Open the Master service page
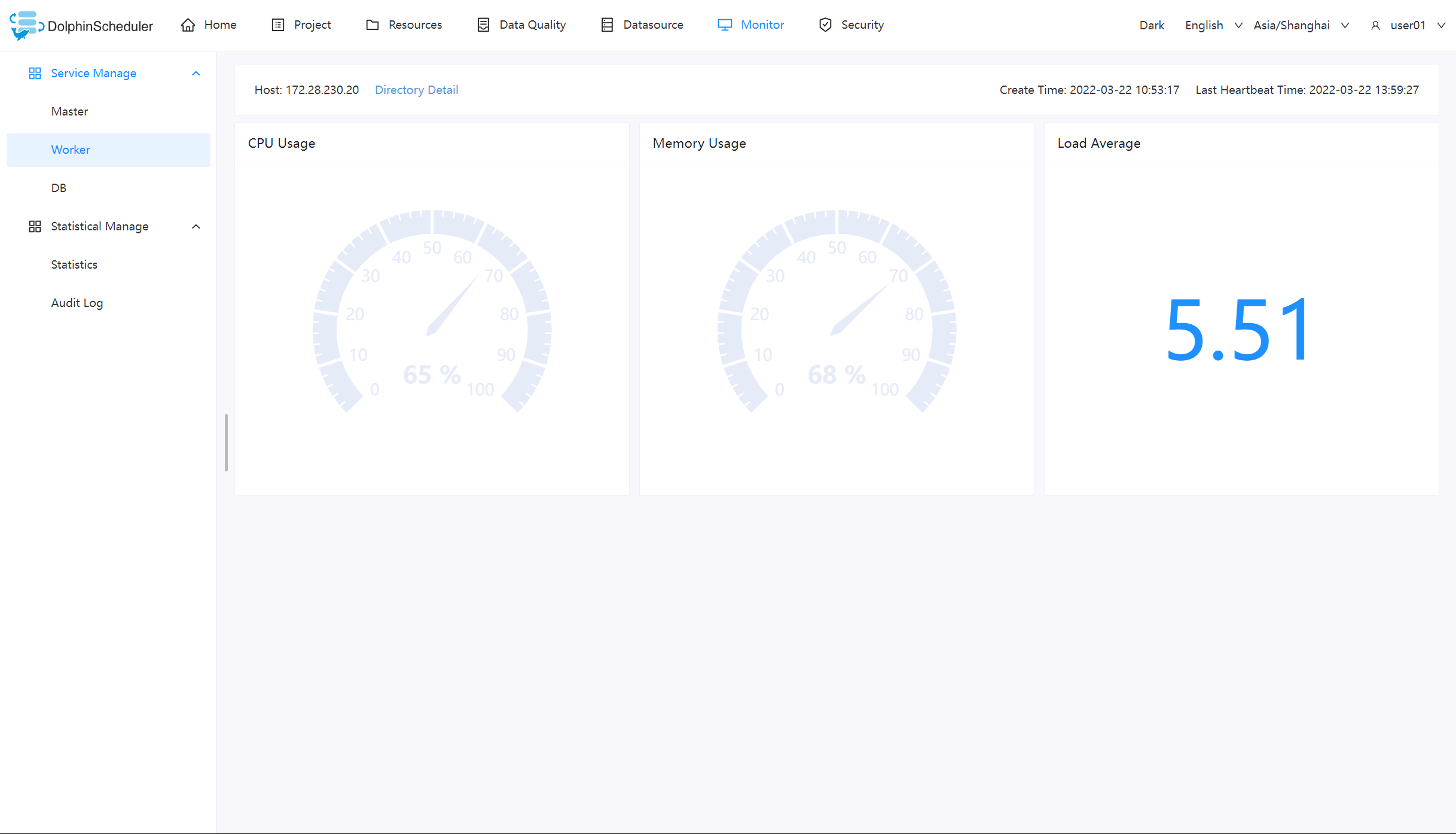This screenshot has width=1456, height=834. pos(69,111)
